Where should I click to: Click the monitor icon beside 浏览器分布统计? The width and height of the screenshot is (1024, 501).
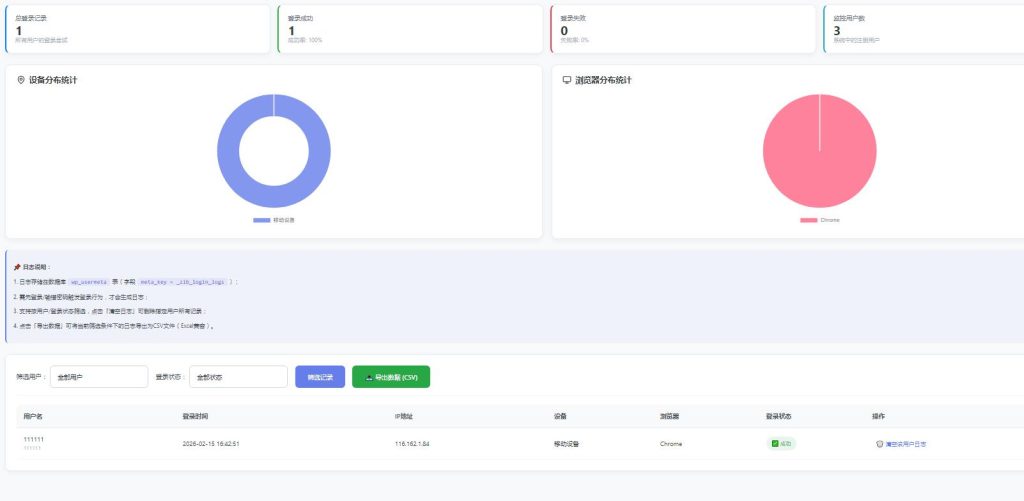567,80
